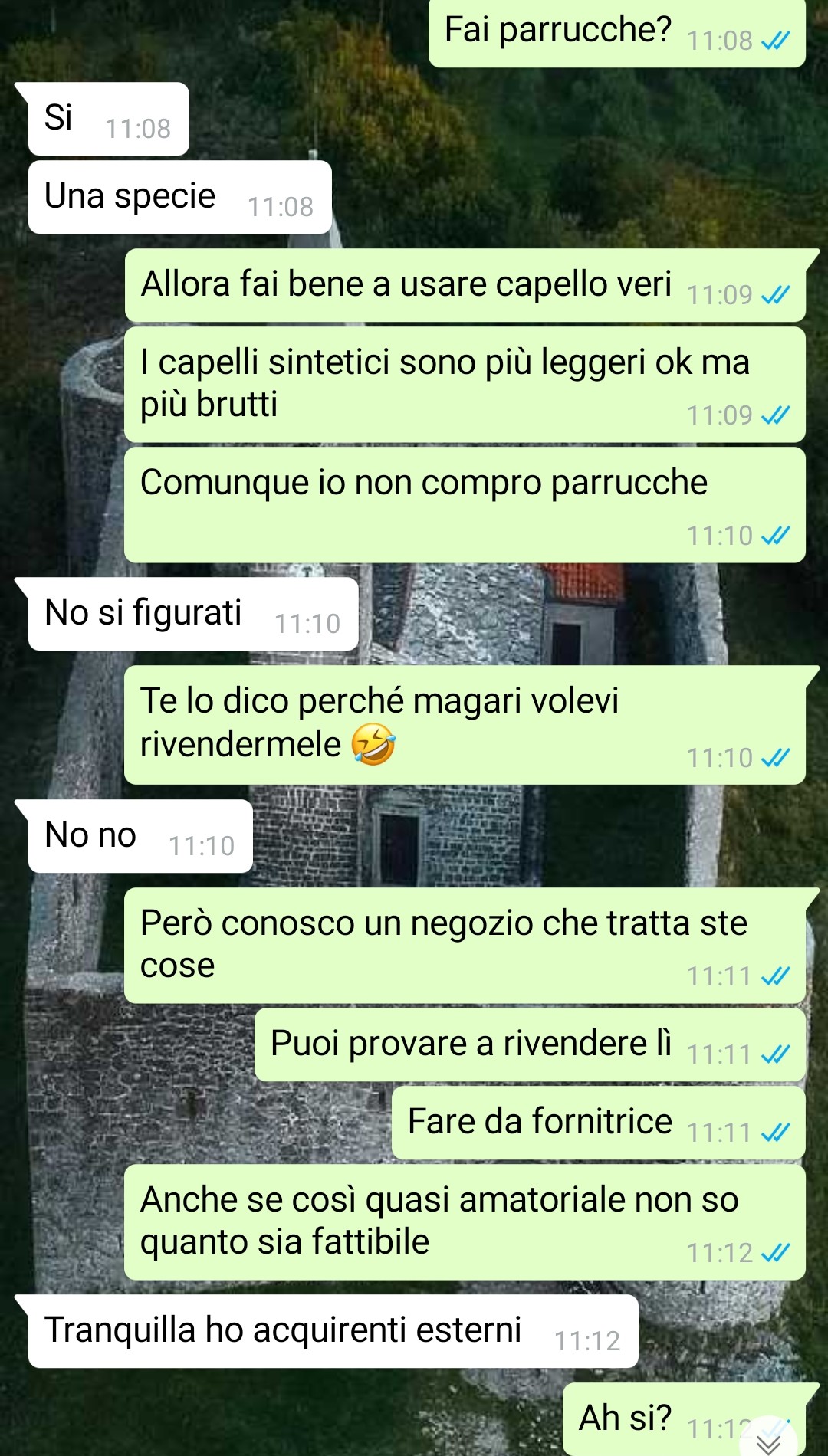
Task: Tap the 11:12 timestamp on 'Tranquilla' message
Action: click(x=587, y=1341)
